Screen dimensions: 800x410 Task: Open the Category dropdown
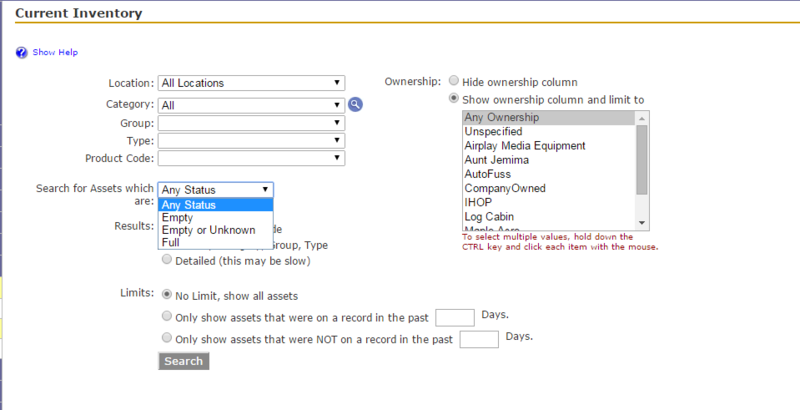(252, 105)
